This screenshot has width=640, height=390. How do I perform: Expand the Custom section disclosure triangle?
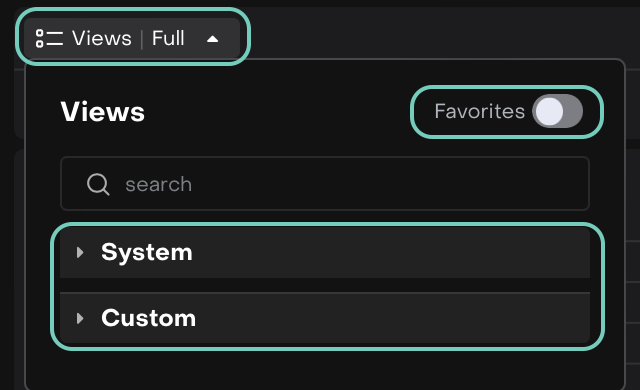coord(80,318)
